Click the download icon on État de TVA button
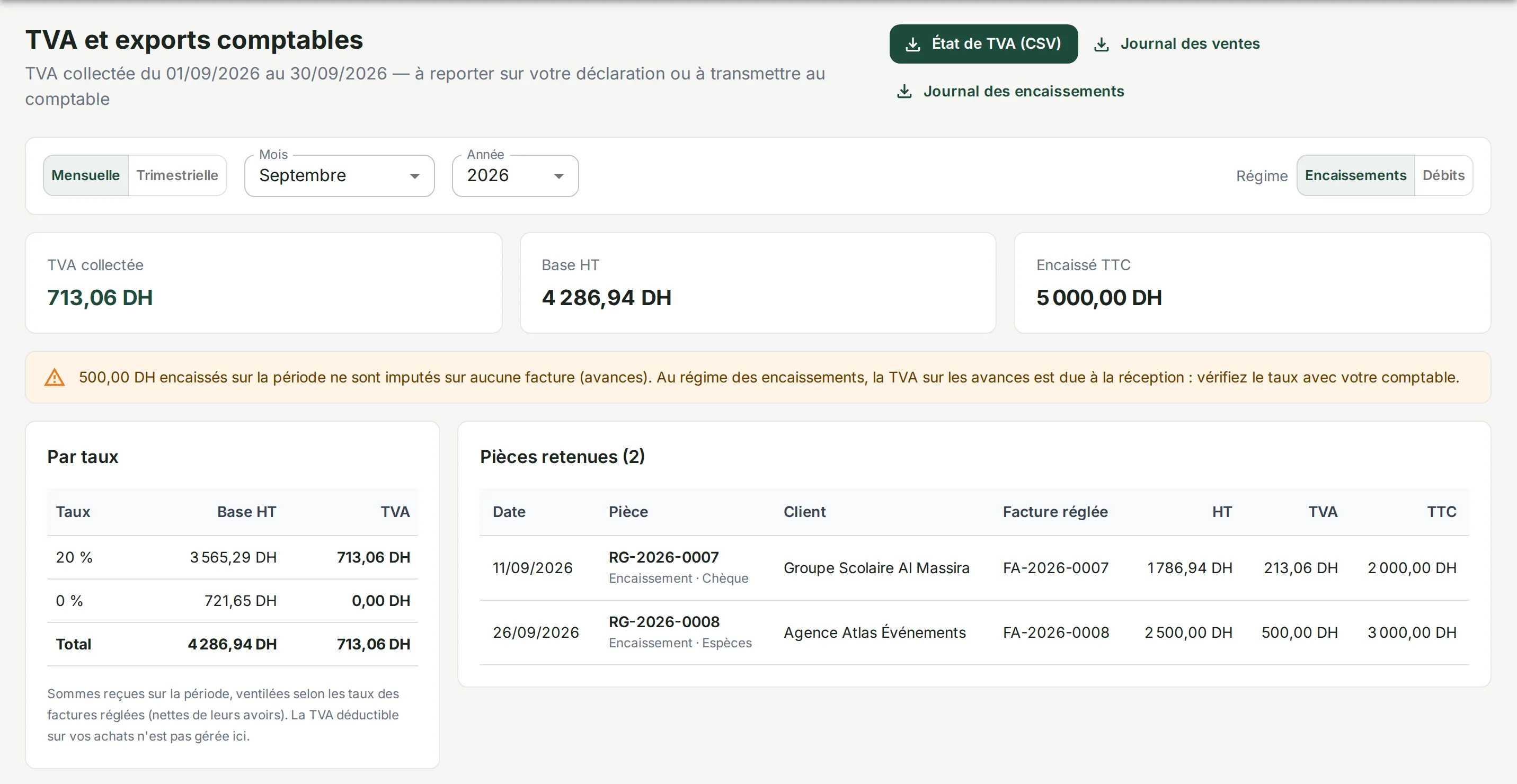1517x784 pixels. [x=913, y=44]
